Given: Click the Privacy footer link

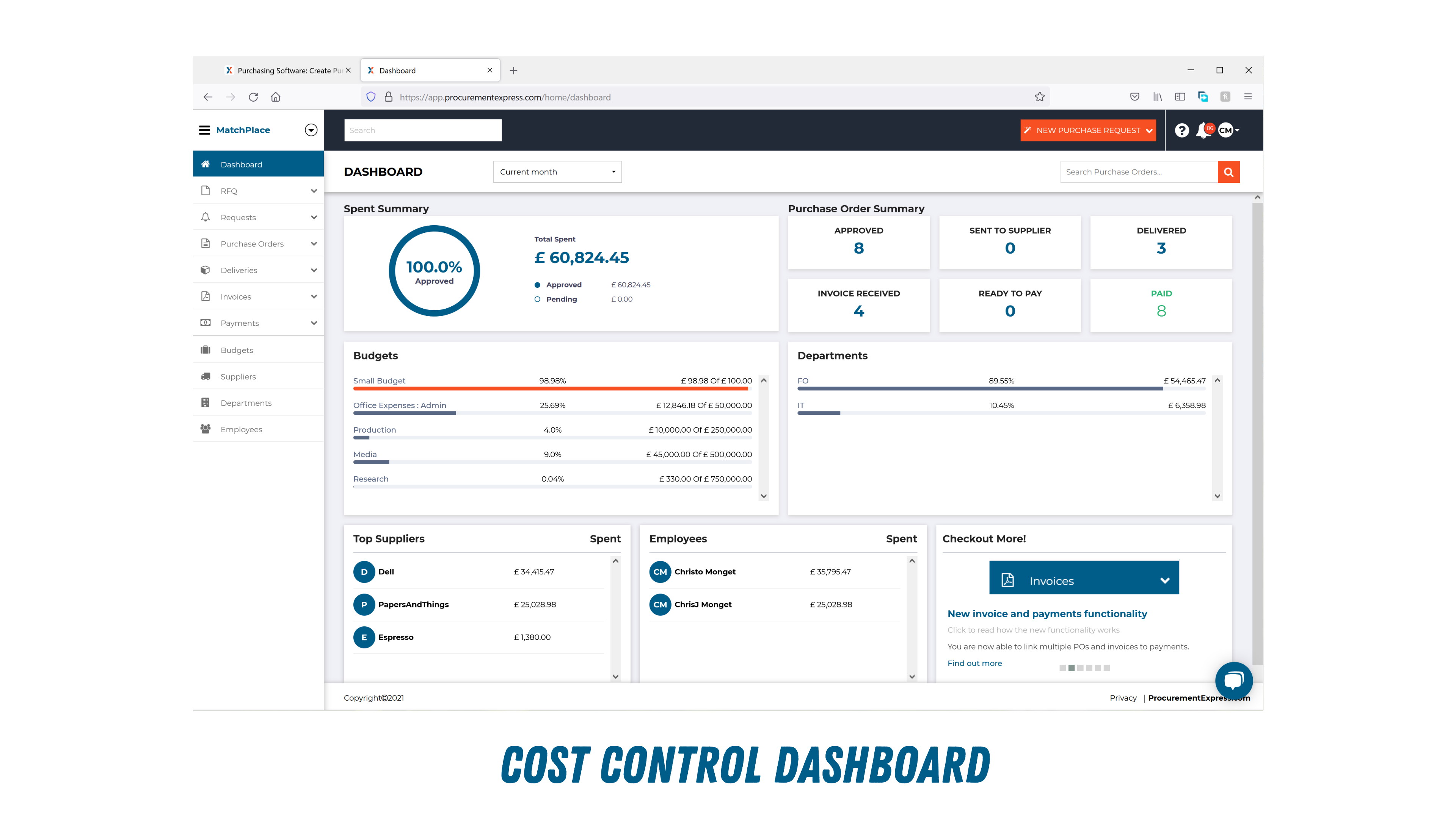Looking at the screenshot, I should tap(1122, 698).
